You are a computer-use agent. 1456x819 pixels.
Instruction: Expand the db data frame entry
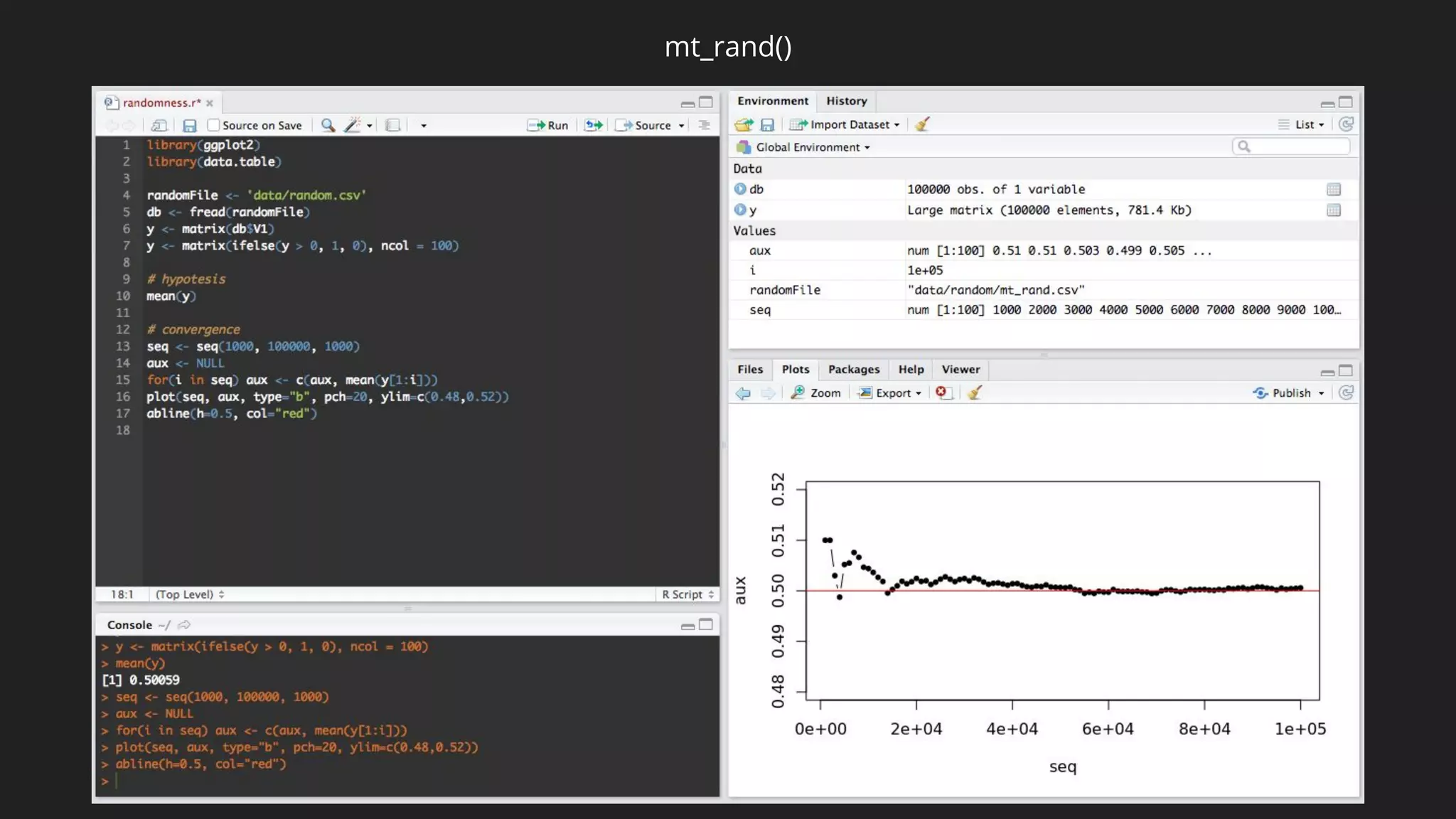[x=740, y=189]
